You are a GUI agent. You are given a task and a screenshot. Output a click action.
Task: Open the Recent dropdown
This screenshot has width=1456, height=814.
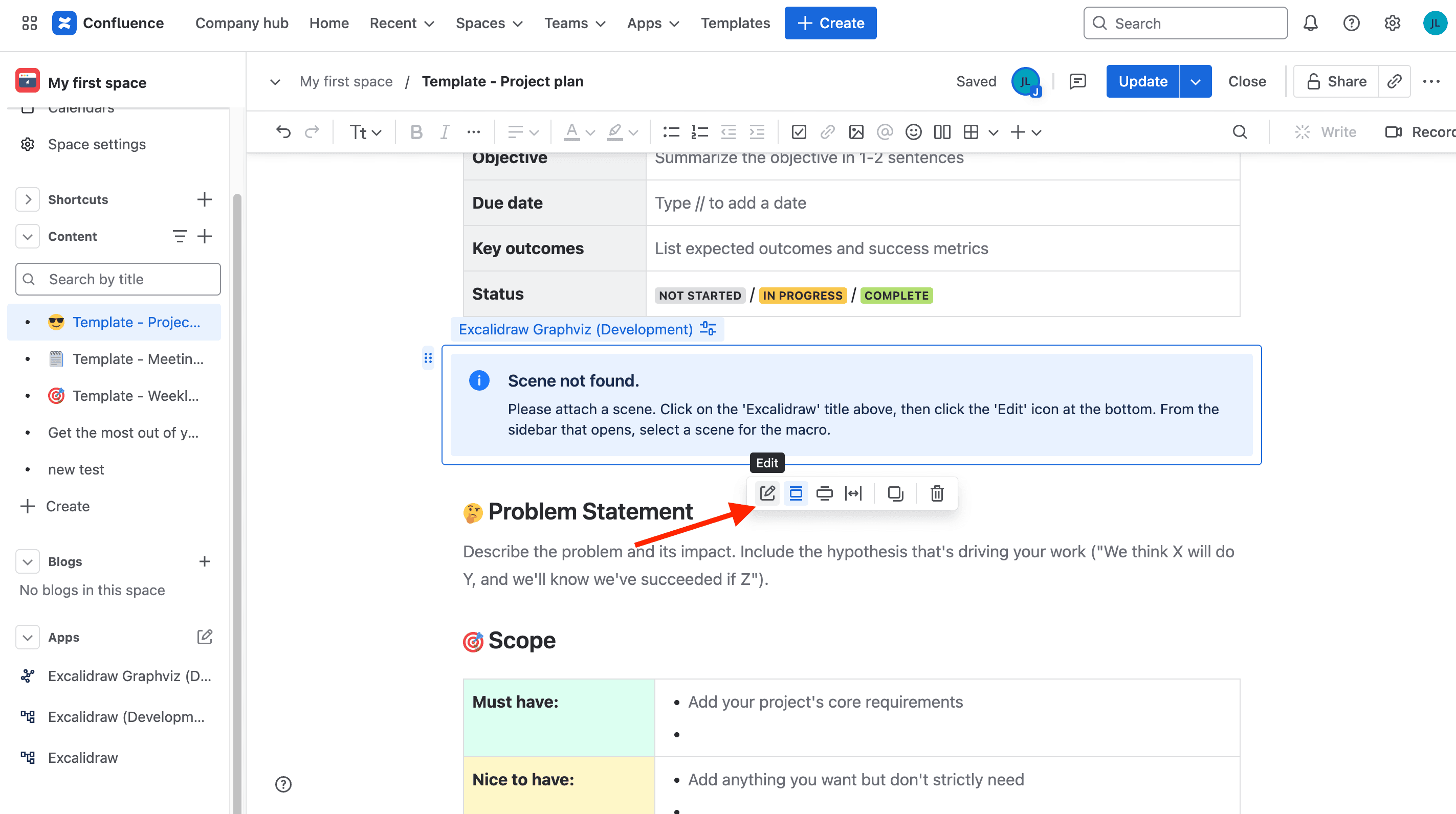pos(402,23)
